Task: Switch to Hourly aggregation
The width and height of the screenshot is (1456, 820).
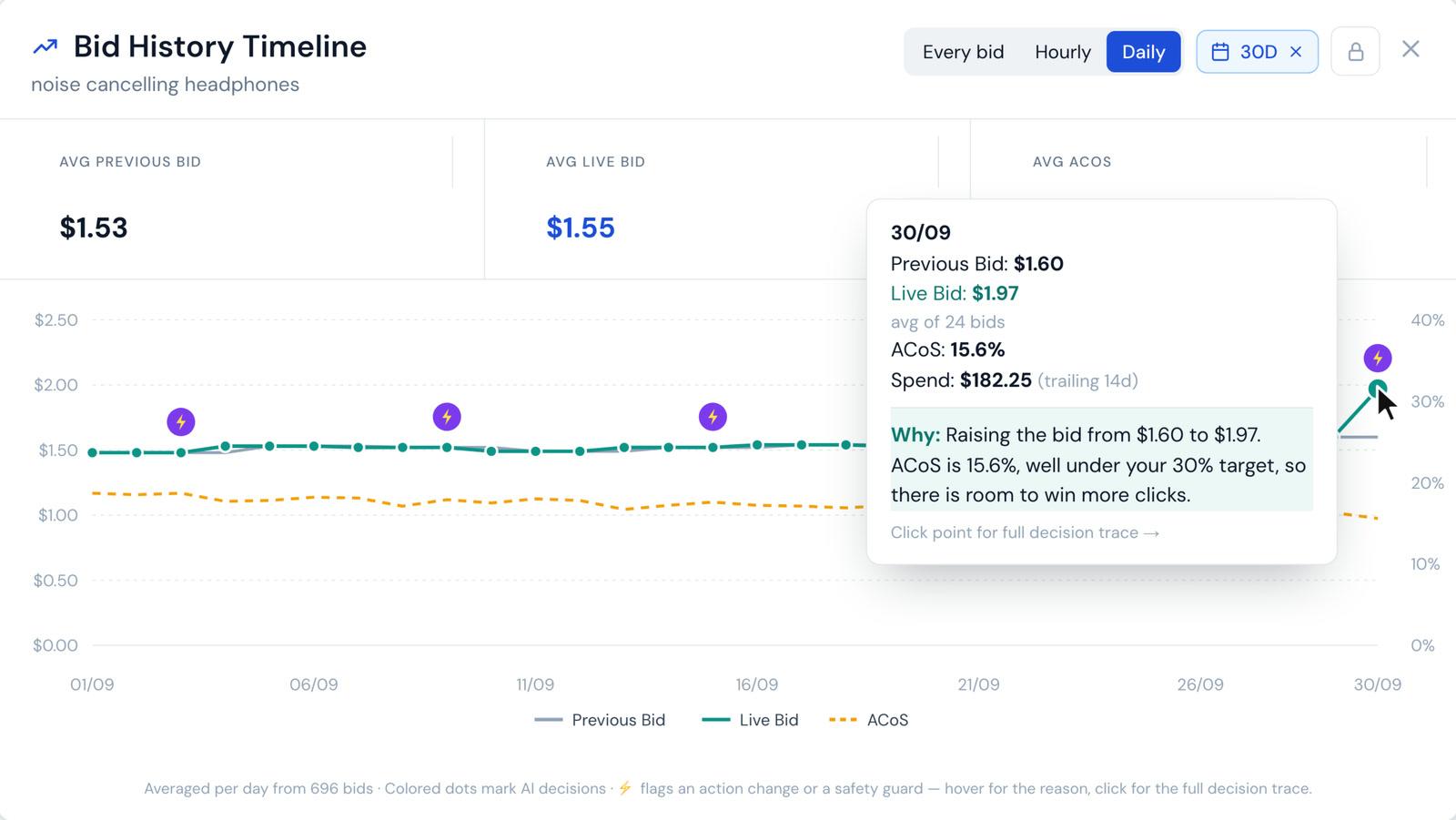Action: coord(1062,52)
